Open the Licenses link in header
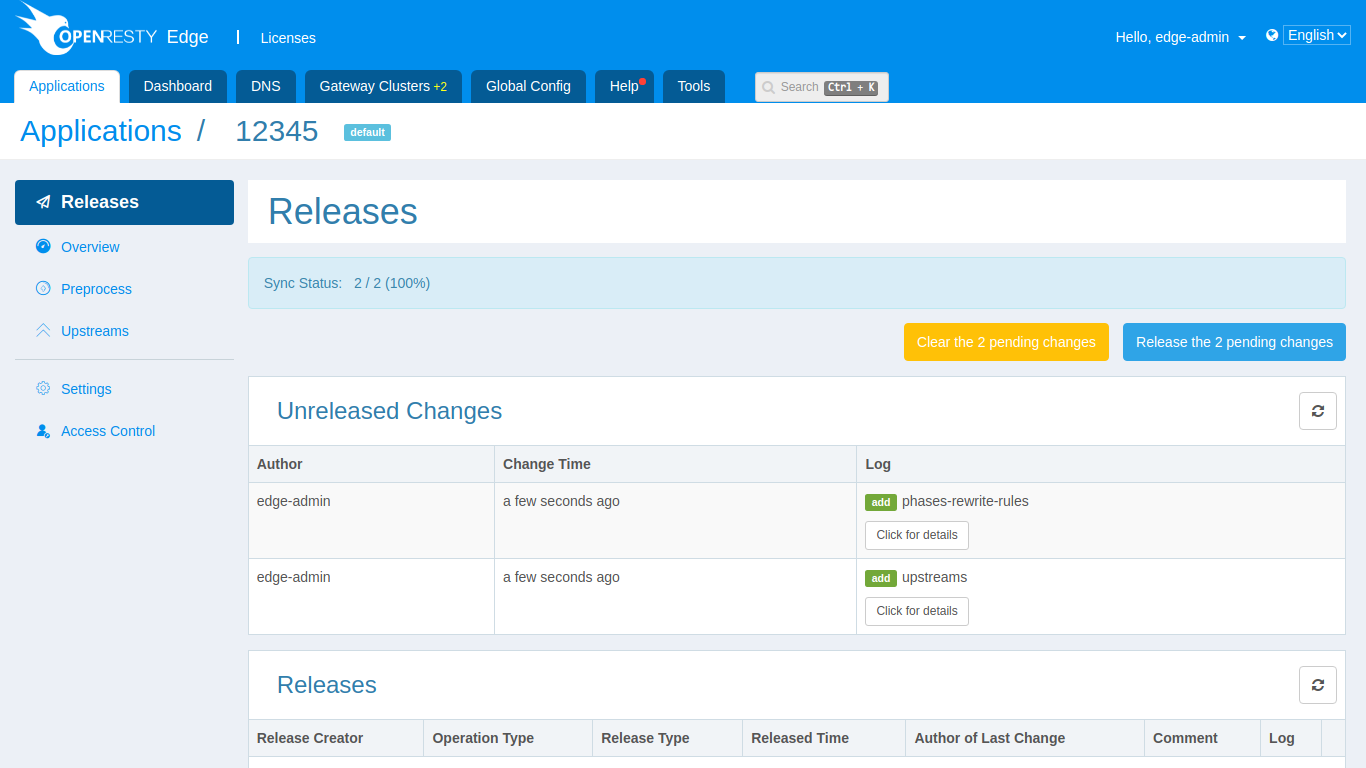The width and height of the screenshot is (1366, 768). pos(288,38)
